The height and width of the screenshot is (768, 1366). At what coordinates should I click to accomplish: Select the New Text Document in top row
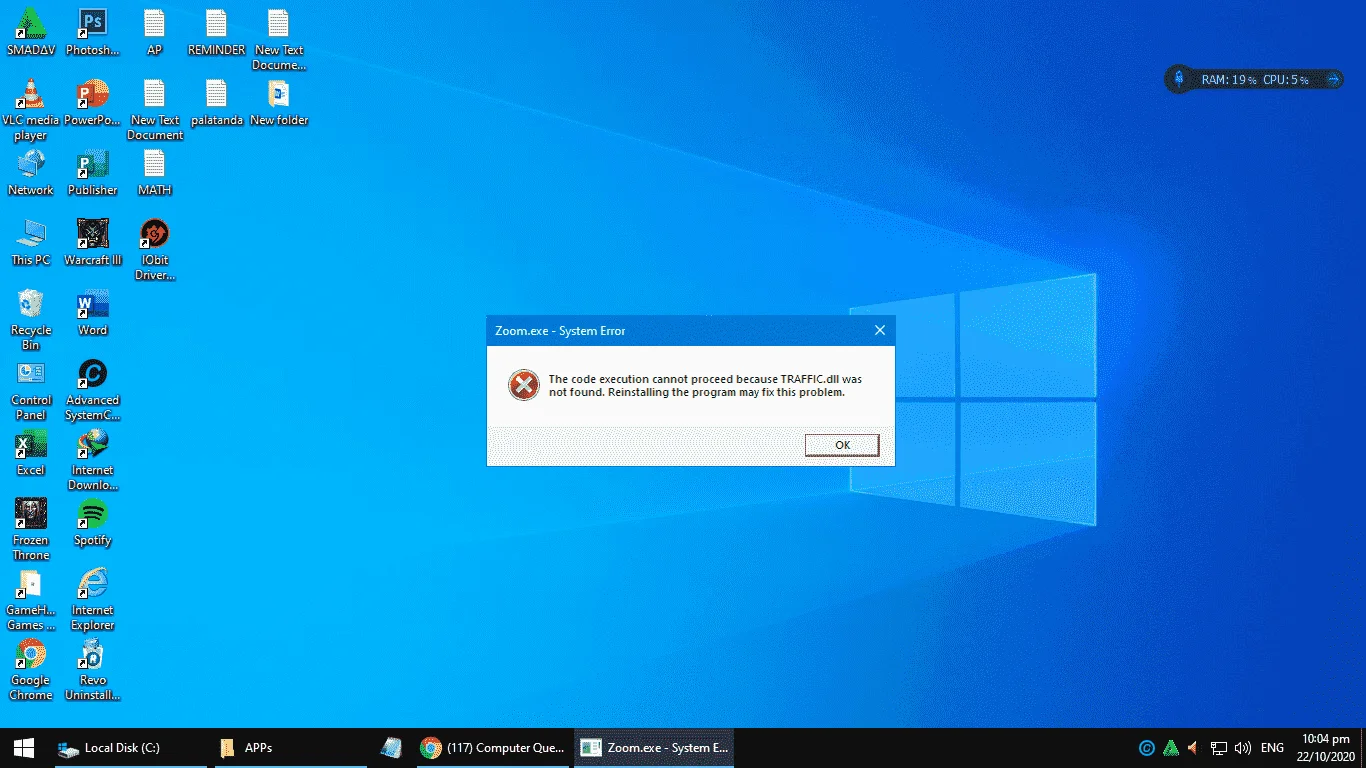click(279, 39)
